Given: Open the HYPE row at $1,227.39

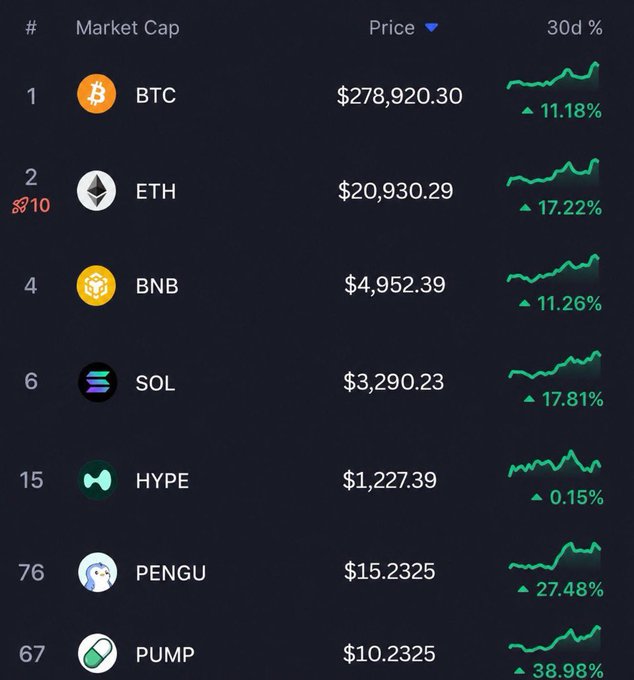Looking at the screenshot, I should pos(317,480).
